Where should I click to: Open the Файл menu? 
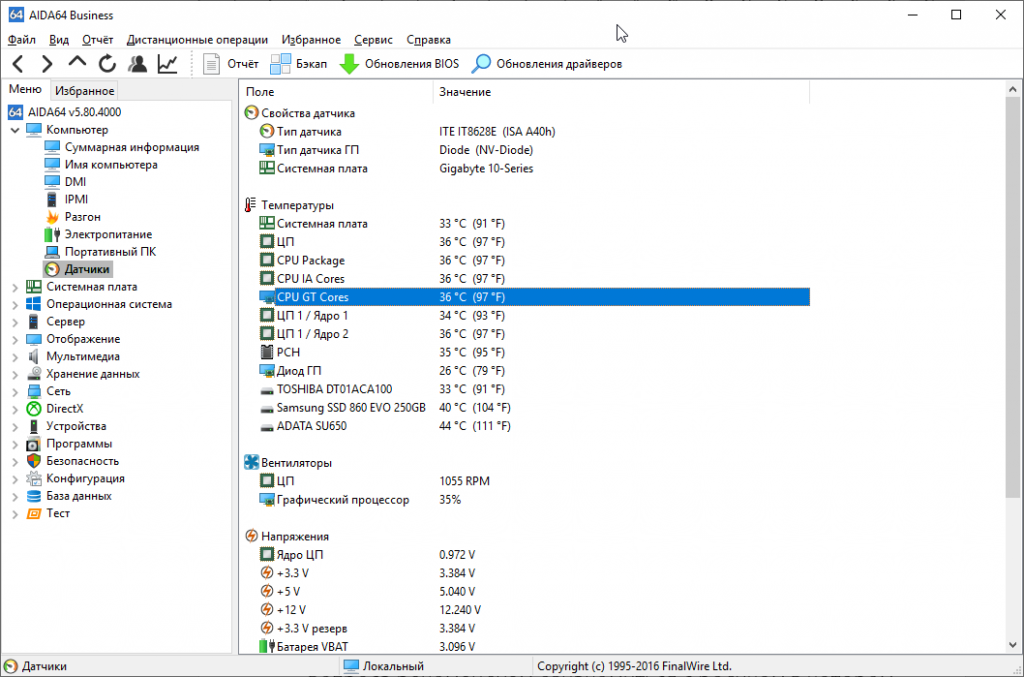tap(22, 40)
